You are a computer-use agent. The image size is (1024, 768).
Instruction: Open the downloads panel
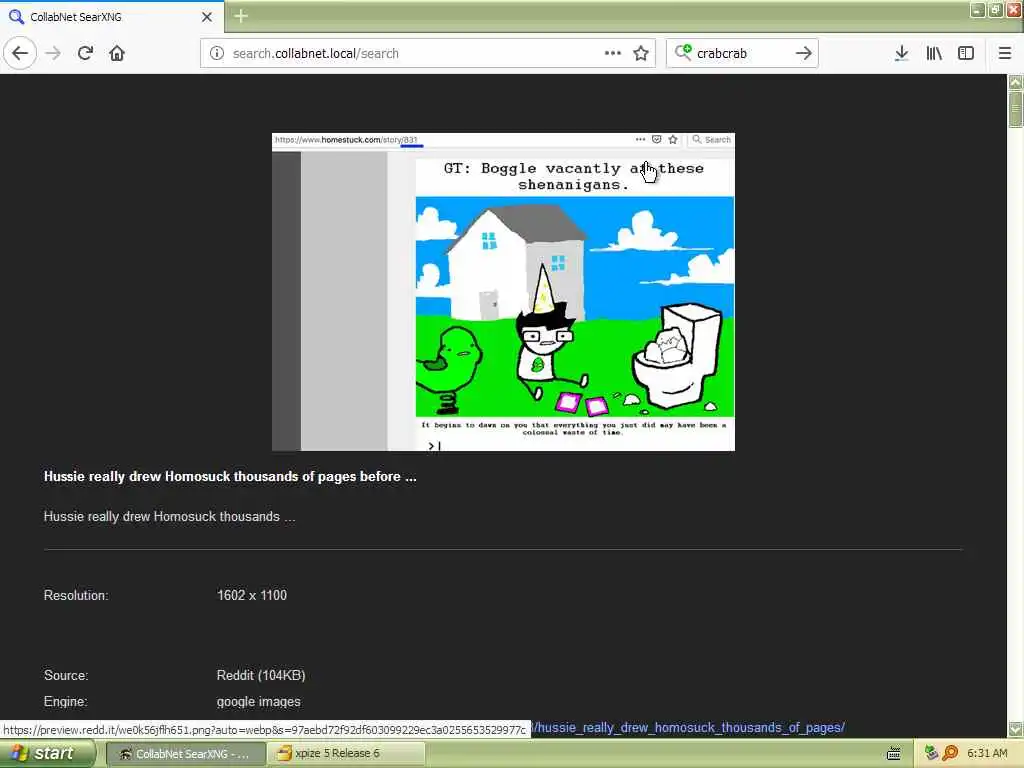901,53
